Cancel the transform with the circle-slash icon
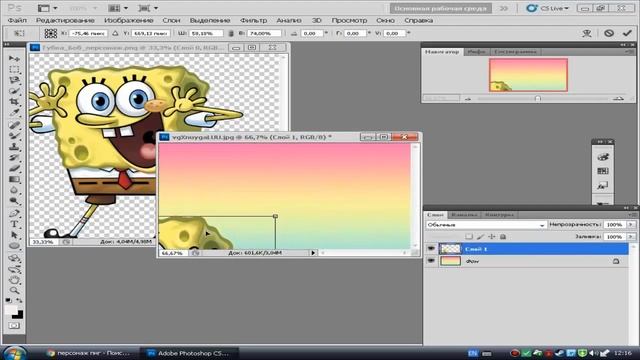 609,33
